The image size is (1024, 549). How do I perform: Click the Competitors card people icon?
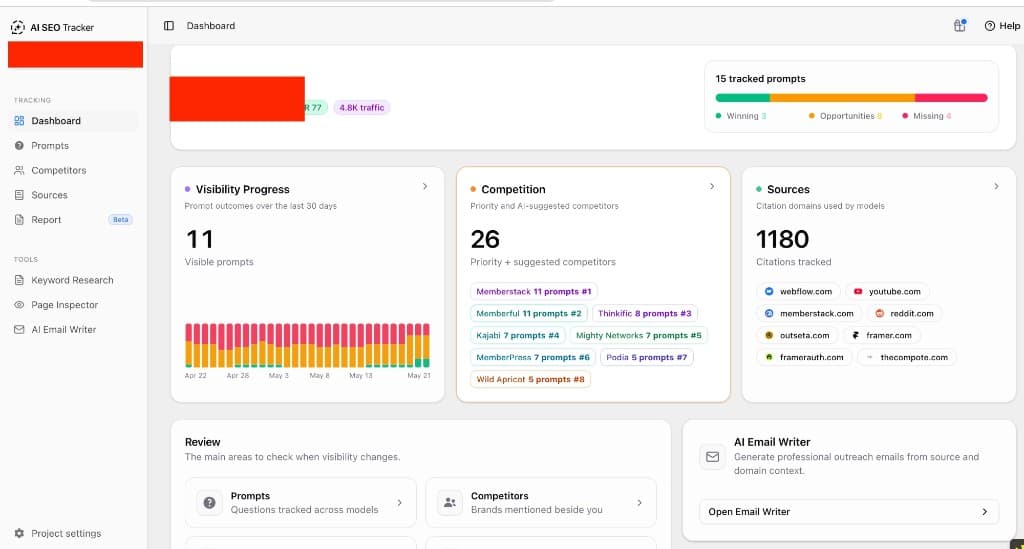point(450,503)
